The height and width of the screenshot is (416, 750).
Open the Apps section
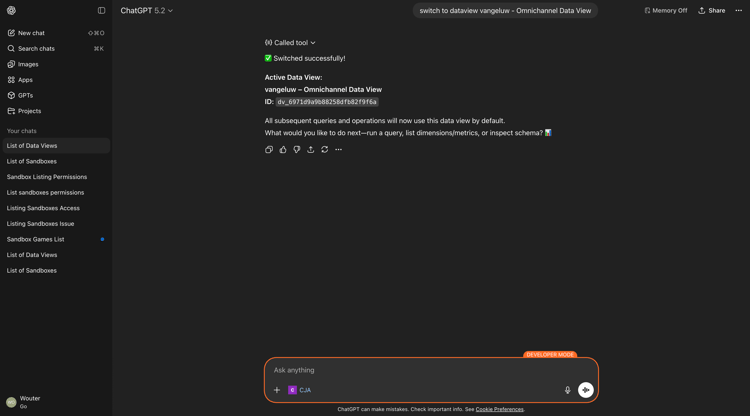(x=56, y=80)
